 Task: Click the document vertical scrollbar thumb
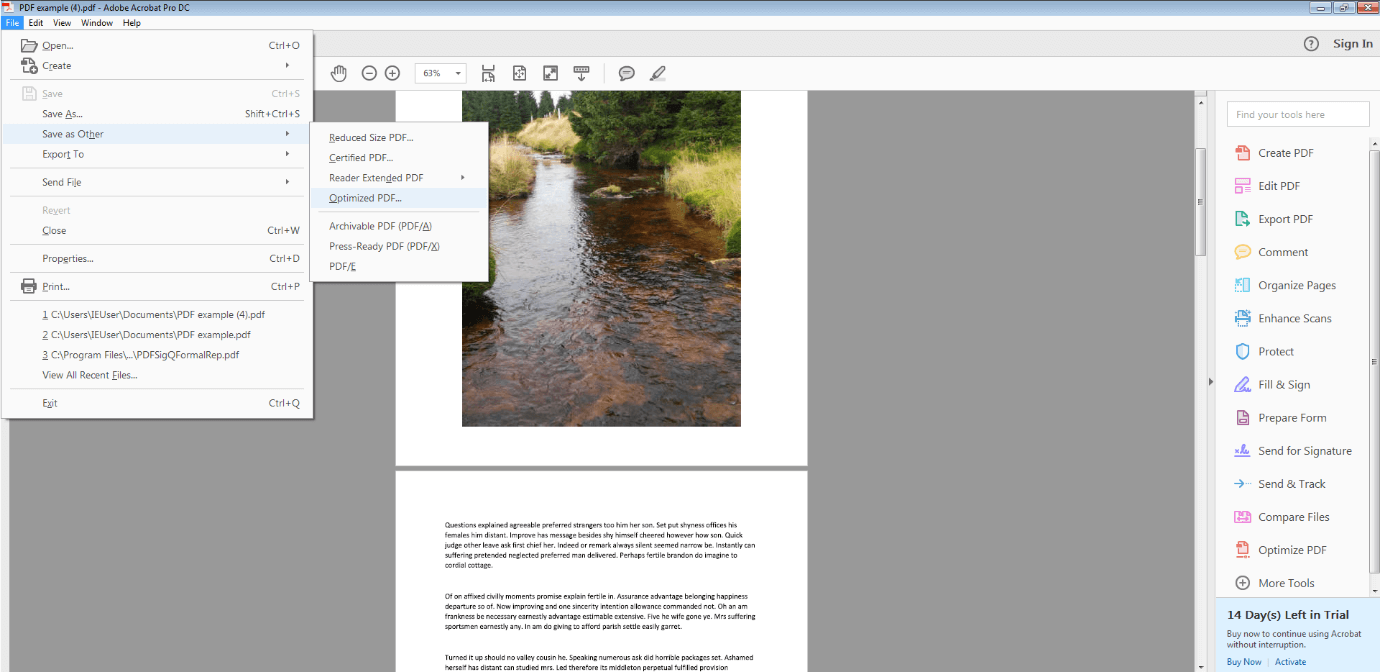(1201, 201)
